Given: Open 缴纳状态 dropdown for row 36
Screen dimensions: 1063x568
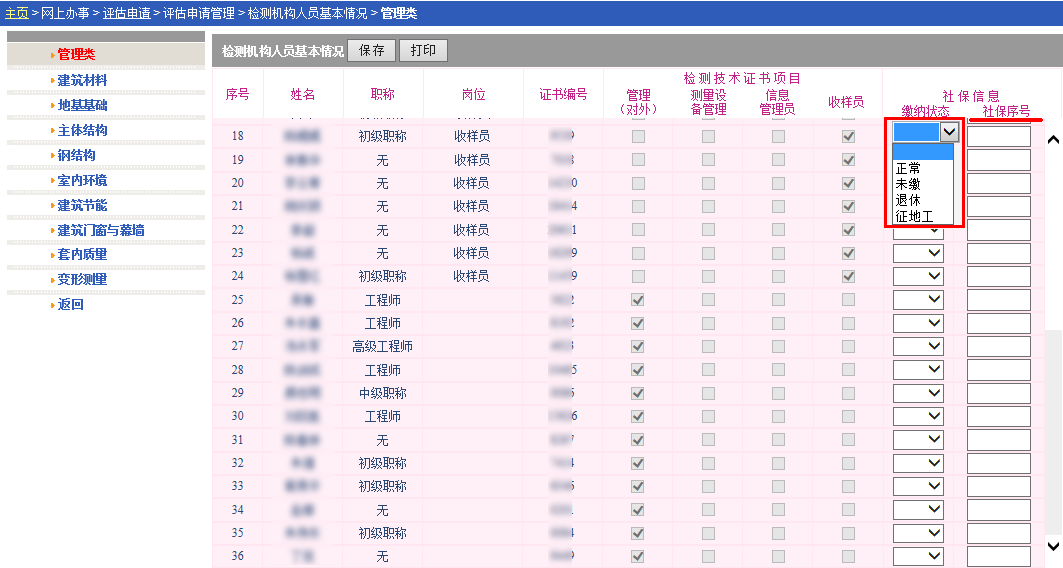Looking at the screenshot, I should (x=918, y=557).
